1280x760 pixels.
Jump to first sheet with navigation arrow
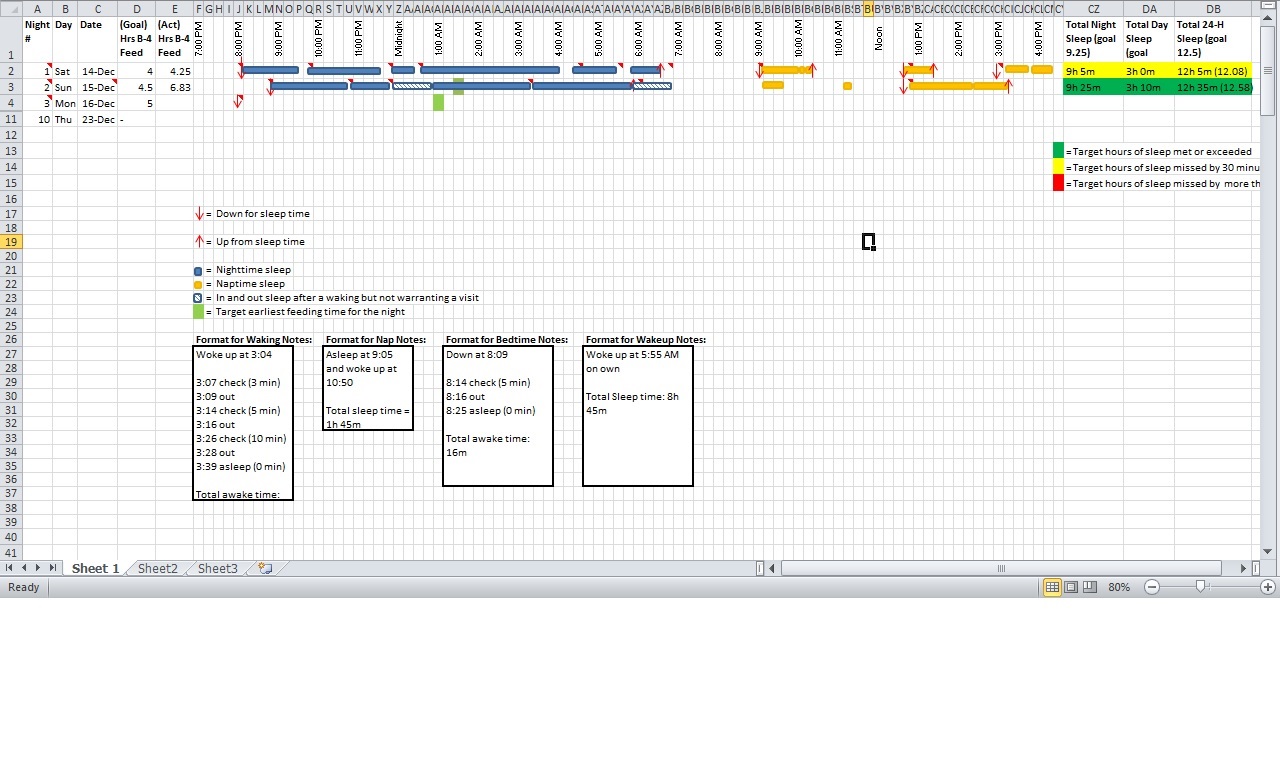(11, 568)
